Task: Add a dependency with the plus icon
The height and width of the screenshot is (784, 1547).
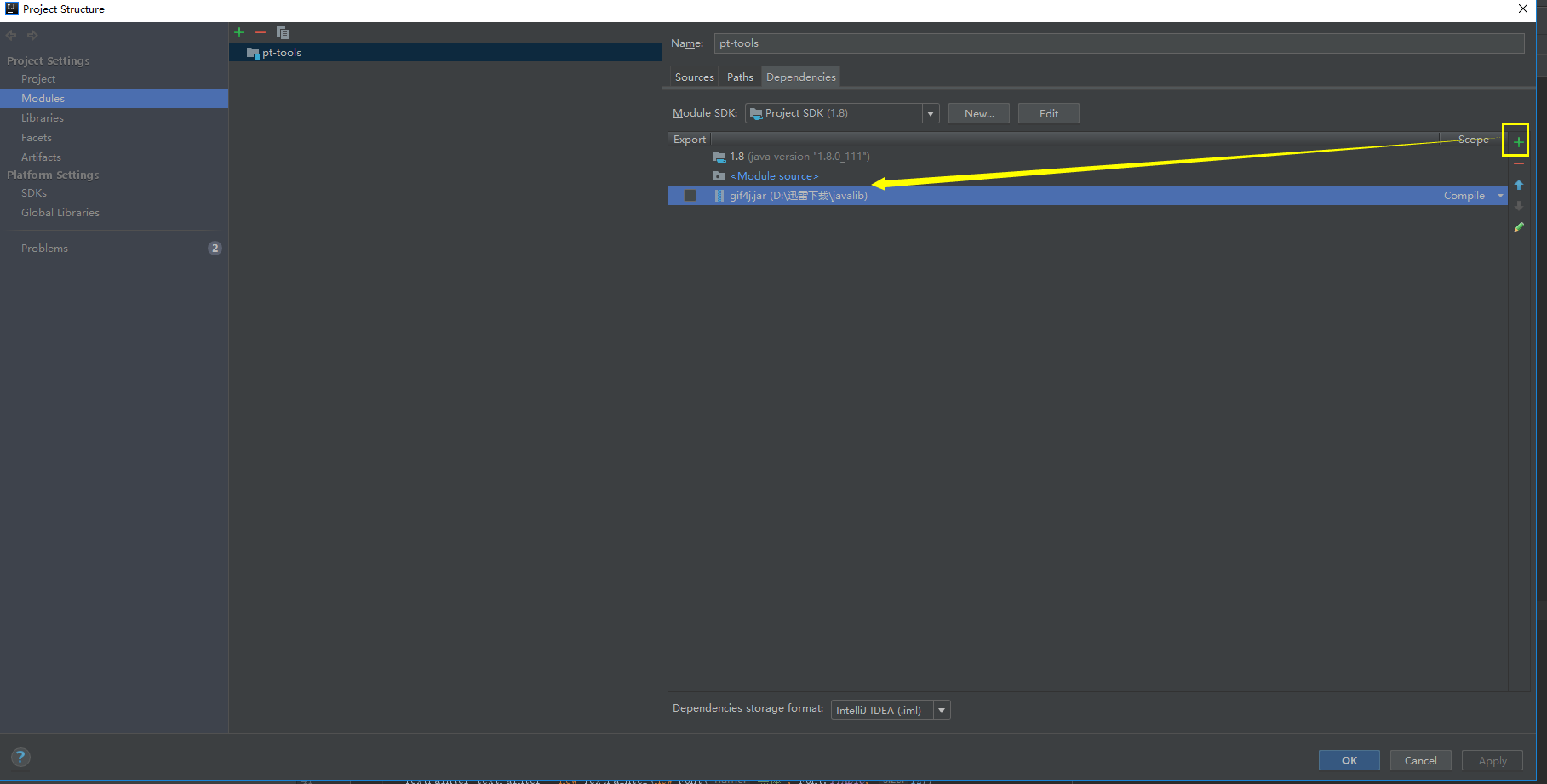Action: point(1518,141)
